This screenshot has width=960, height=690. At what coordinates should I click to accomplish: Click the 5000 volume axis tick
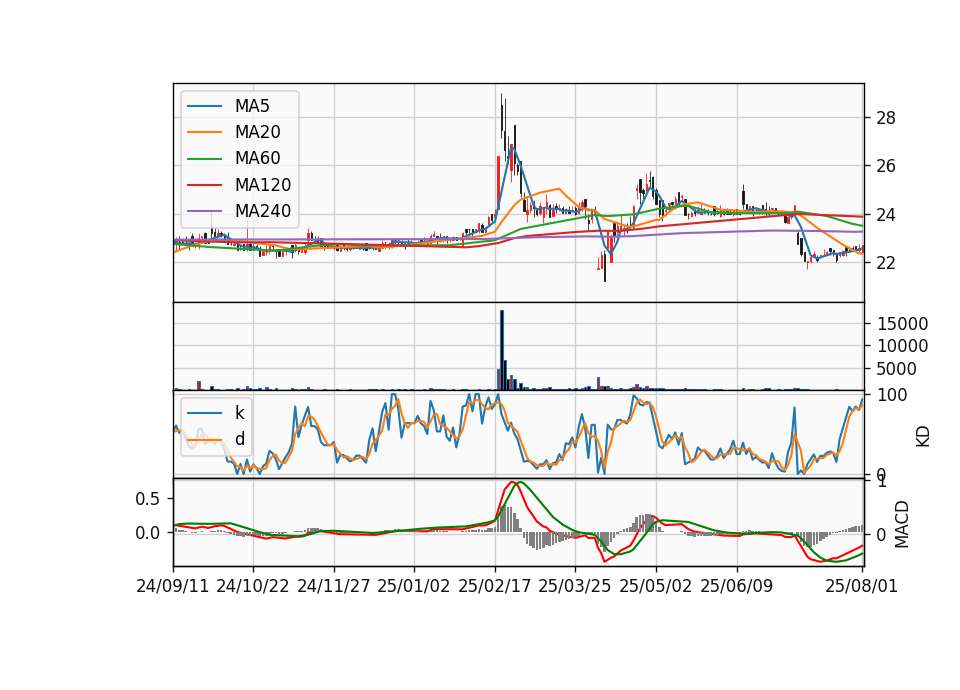tap(896, 369)
